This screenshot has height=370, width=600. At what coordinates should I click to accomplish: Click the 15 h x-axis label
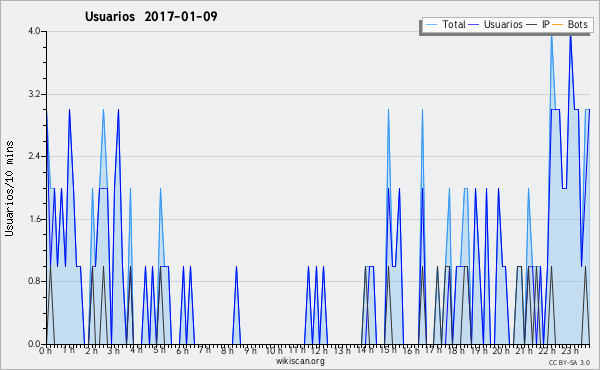[x=388, y=350]
